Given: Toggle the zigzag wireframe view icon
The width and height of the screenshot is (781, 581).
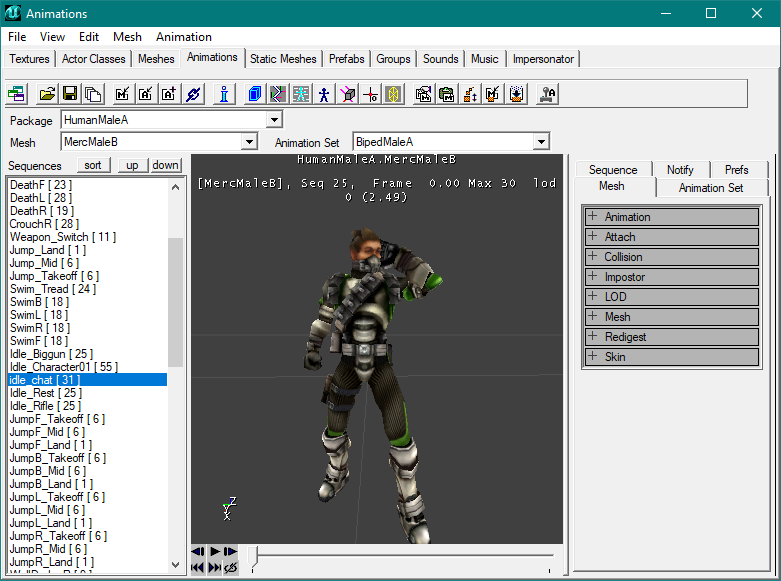Looking at the screenshot, I should pos(278,94).
